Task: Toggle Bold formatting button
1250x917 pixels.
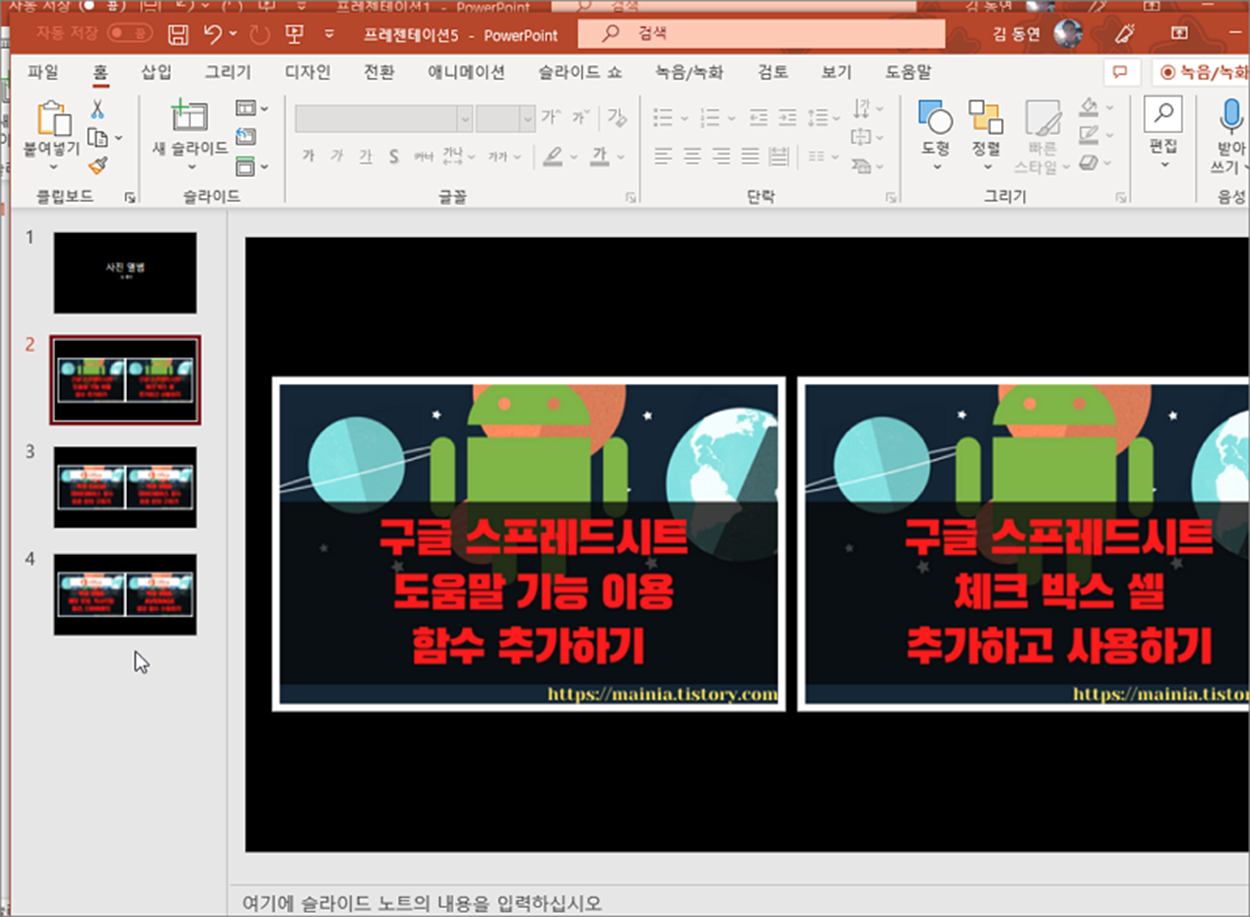Action: click(x=308, y=156)
